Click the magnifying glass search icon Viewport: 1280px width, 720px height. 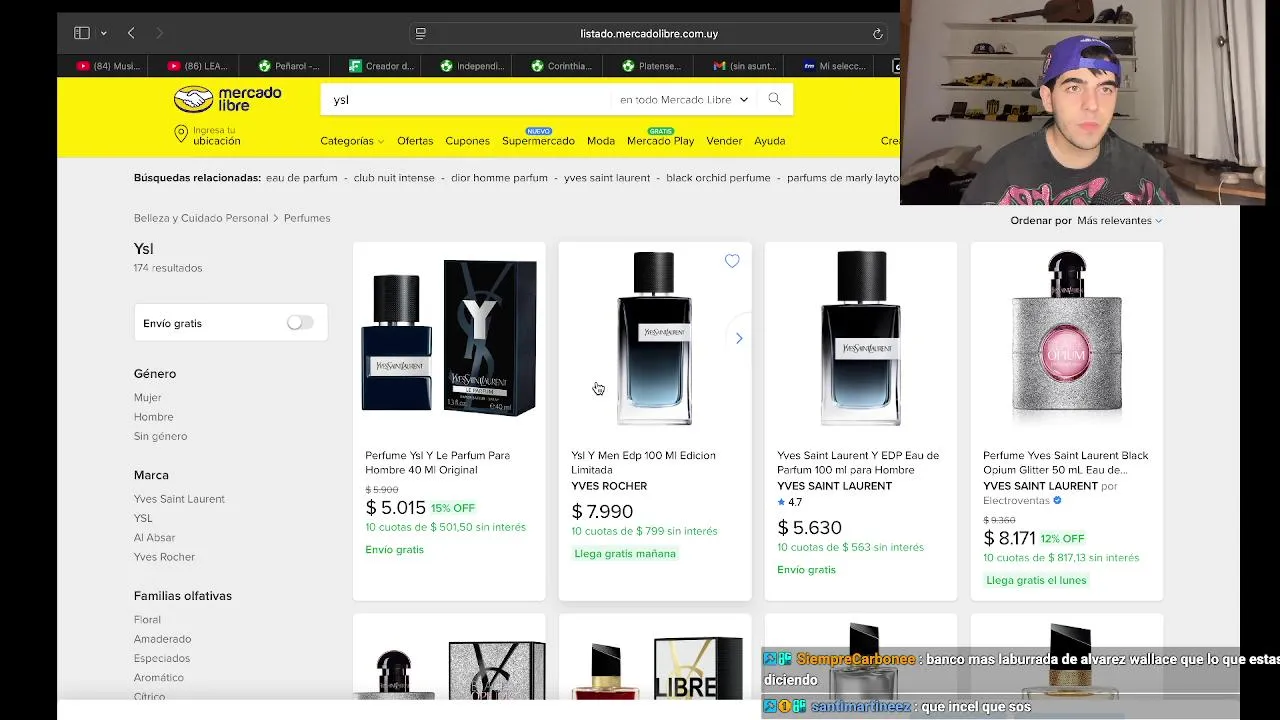pyautogui.click(x=774, y=99)
